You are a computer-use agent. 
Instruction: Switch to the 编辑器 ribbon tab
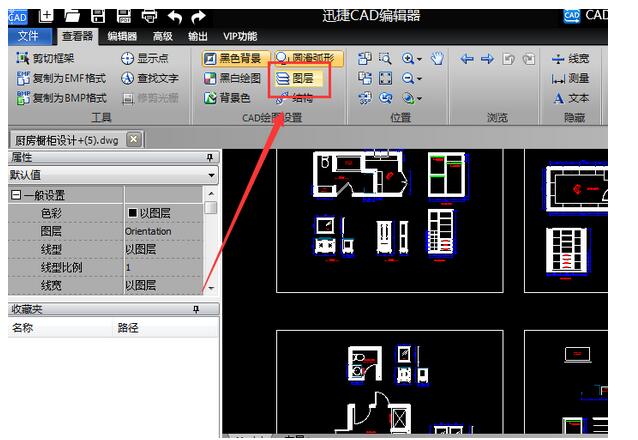tap(123, 37)
